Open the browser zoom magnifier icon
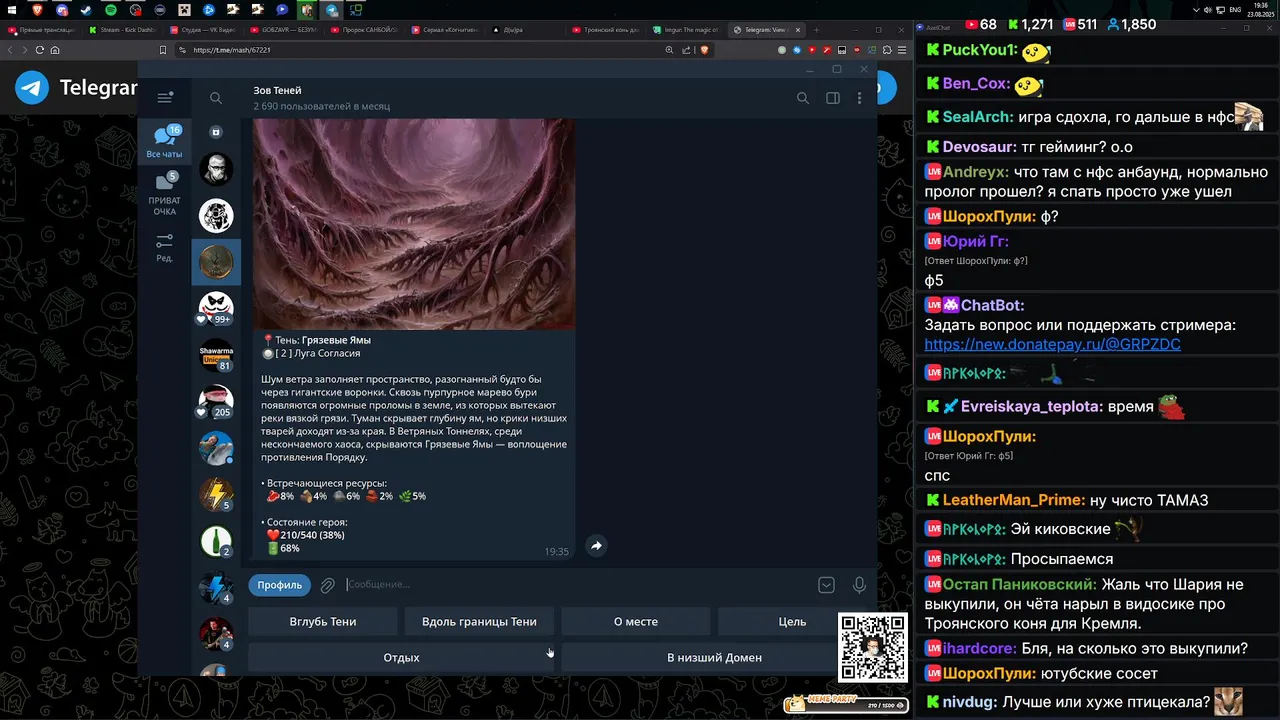Image resolution: width=1280 pixels, height=720 pixels. pos(669,50)
